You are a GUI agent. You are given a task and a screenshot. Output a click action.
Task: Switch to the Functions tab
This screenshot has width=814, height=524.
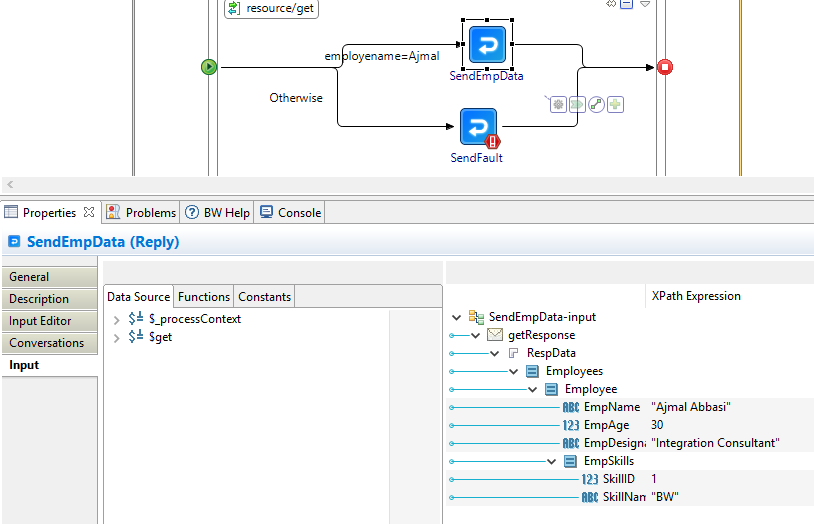point(204,297)
